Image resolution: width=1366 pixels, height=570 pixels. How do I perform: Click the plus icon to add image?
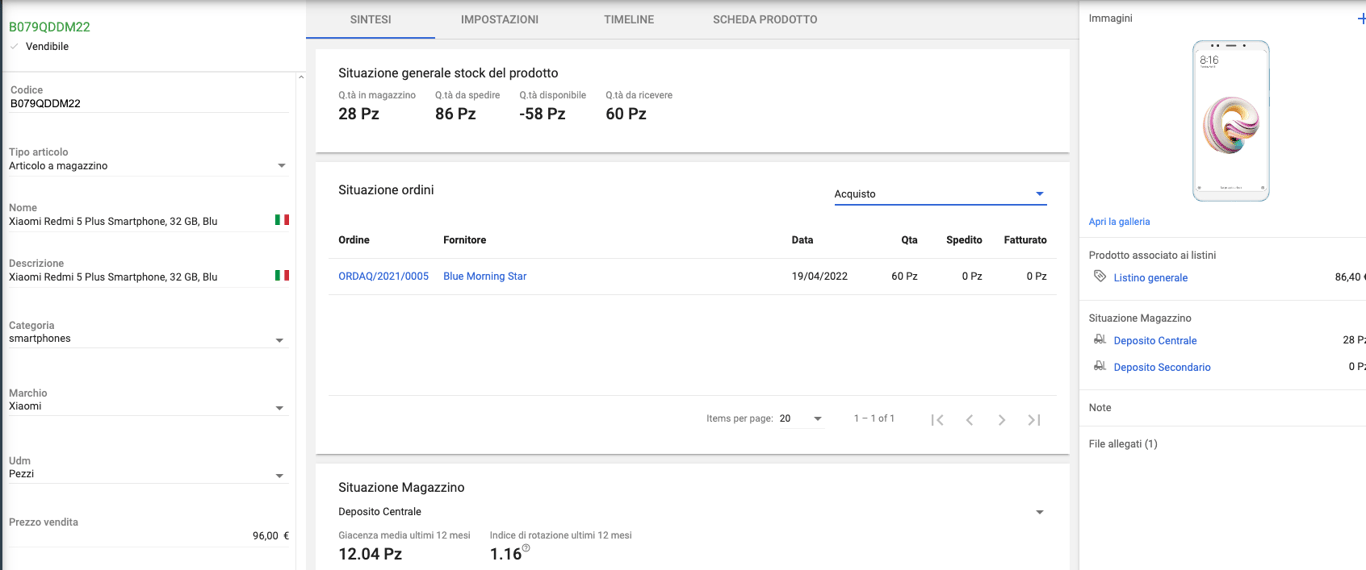[1360, 19]
